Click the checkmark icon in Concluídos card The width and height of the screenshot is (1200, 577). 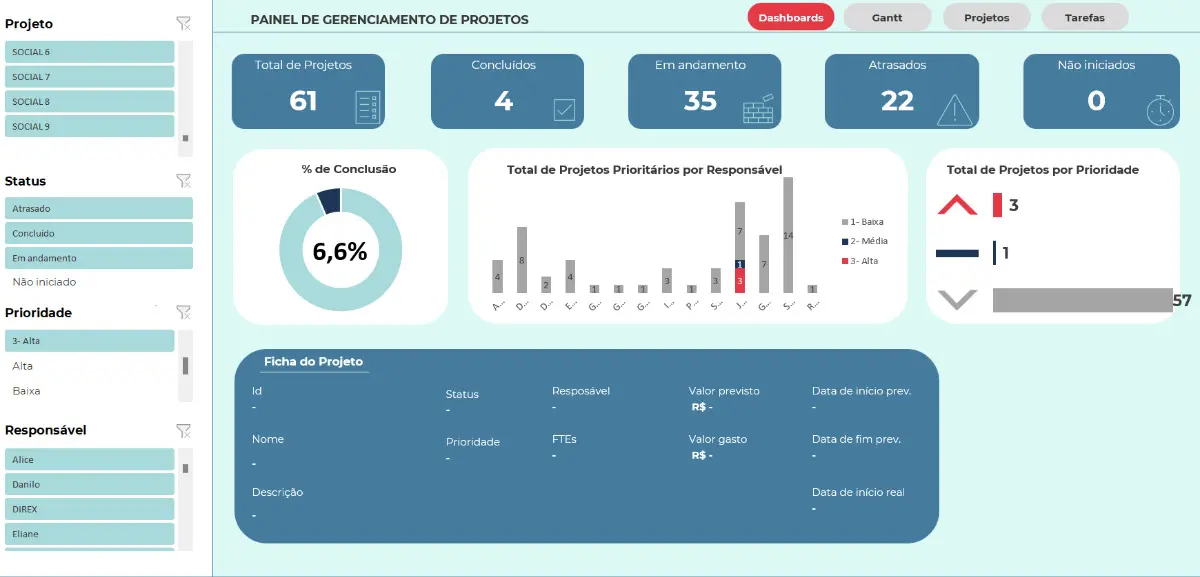click(x=565, y=110)
